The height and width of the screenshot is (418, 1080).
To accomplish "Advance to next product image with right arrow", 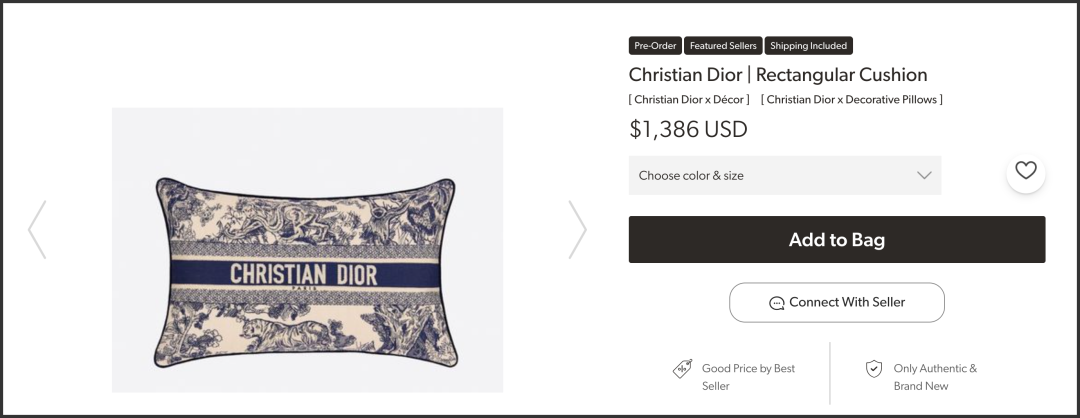I will coord(577,229).
